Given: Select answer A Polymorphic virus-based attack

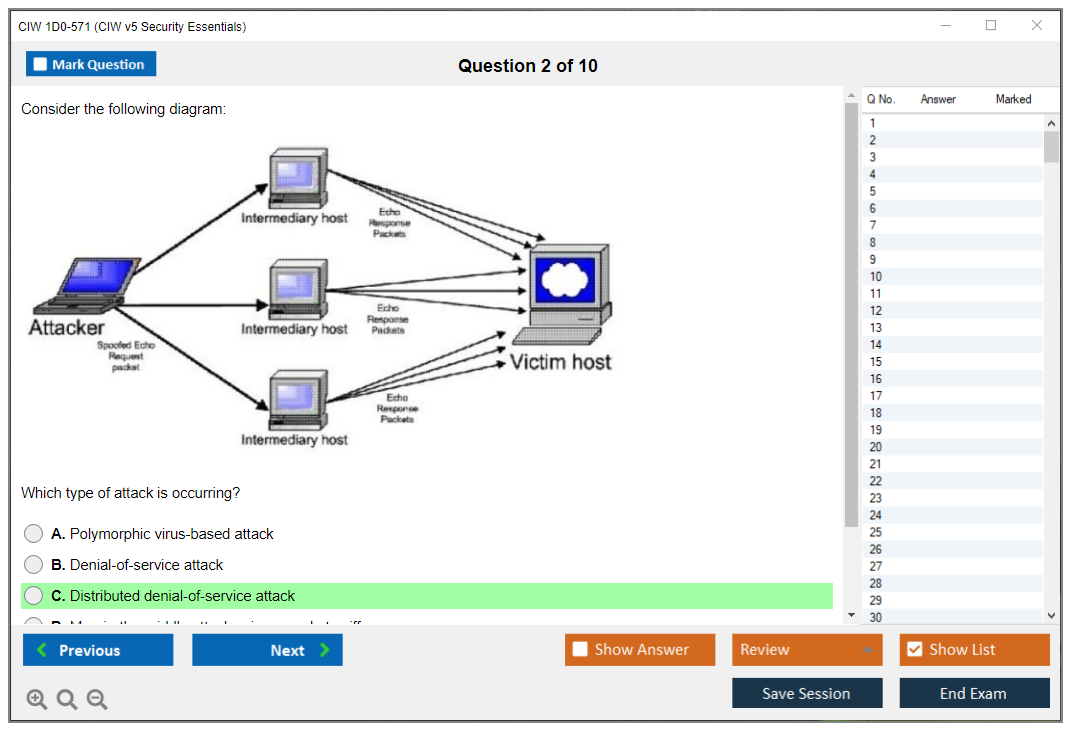Looking at the screenshot, I should tap(34, 534).
